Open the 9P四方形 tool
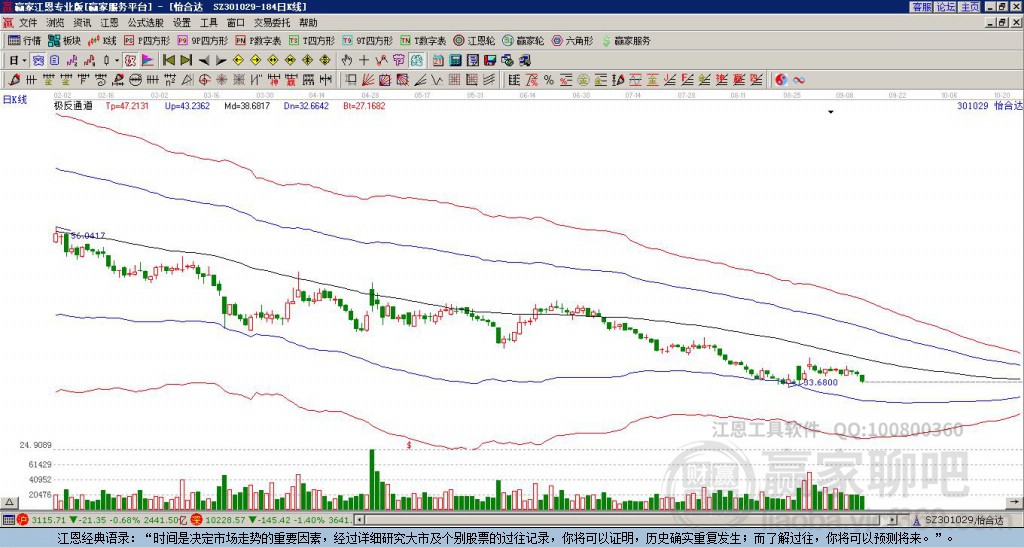 (x=202, y=40)
